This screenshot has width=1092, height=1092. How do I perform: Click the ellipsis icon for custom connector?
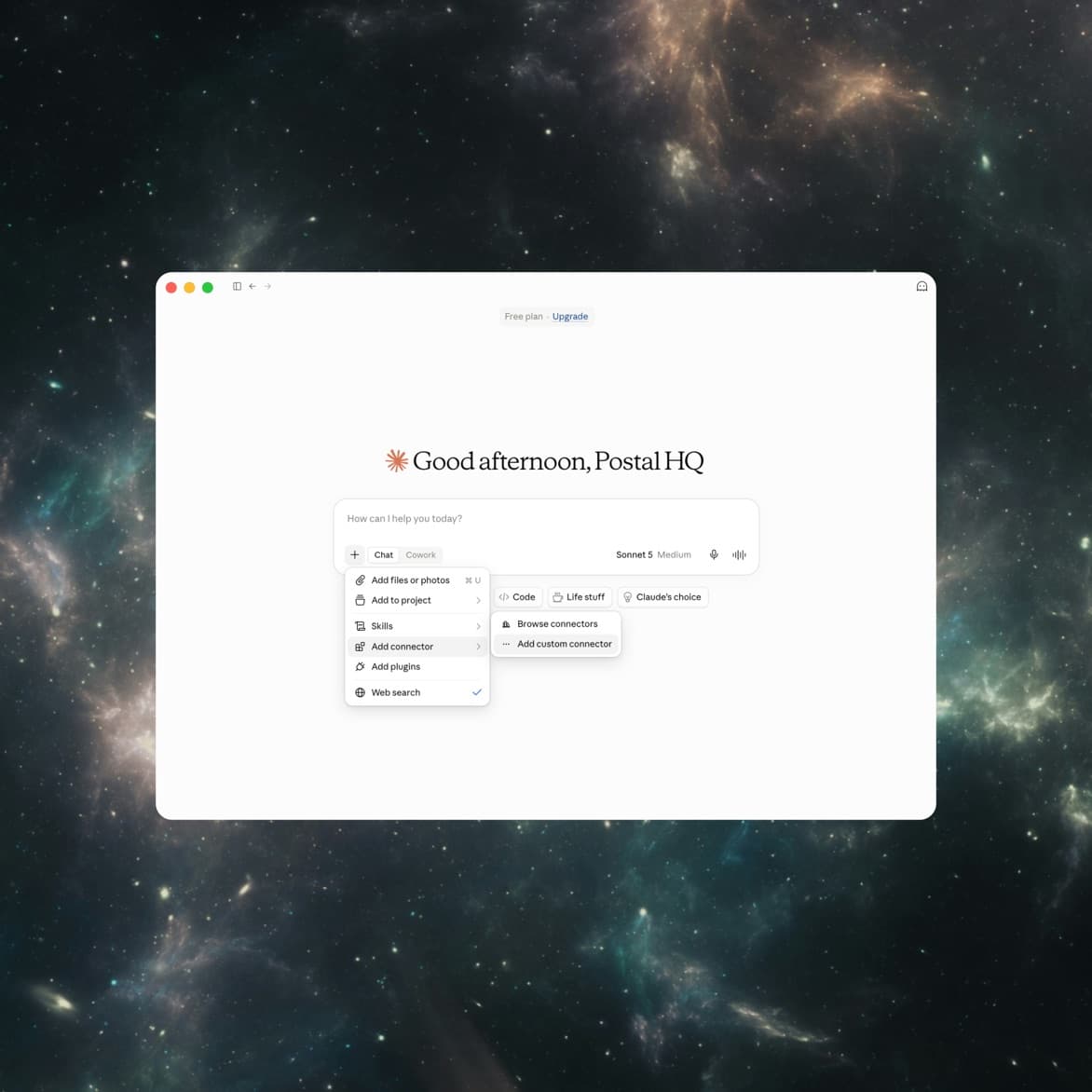tap(506, 644)
